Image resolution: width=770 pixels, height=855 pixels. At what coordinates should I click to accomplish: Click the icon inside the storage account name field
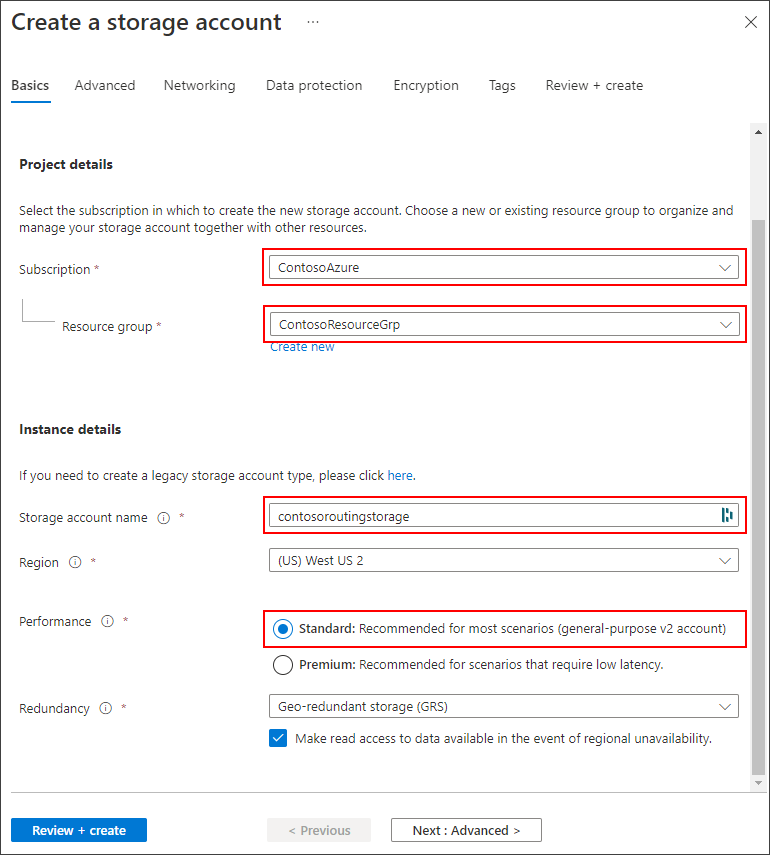(x=727, y=515)
